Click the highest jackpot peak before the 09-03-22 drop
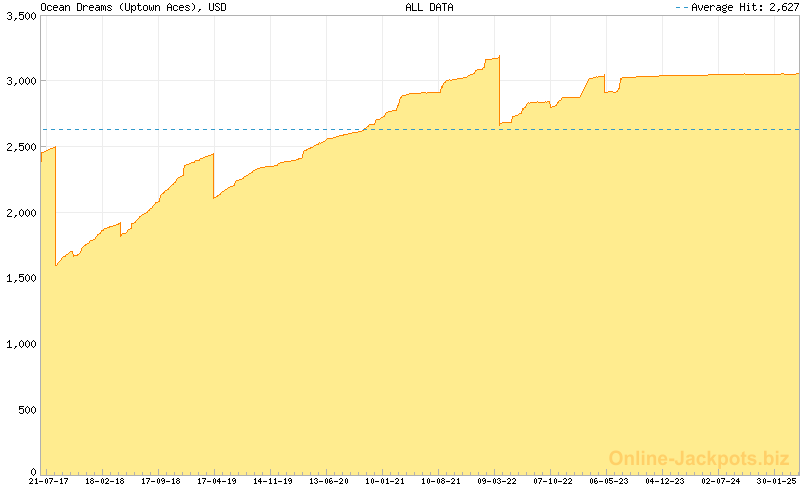This screenshot has height=490, width=800. click(x=498, y=57)
